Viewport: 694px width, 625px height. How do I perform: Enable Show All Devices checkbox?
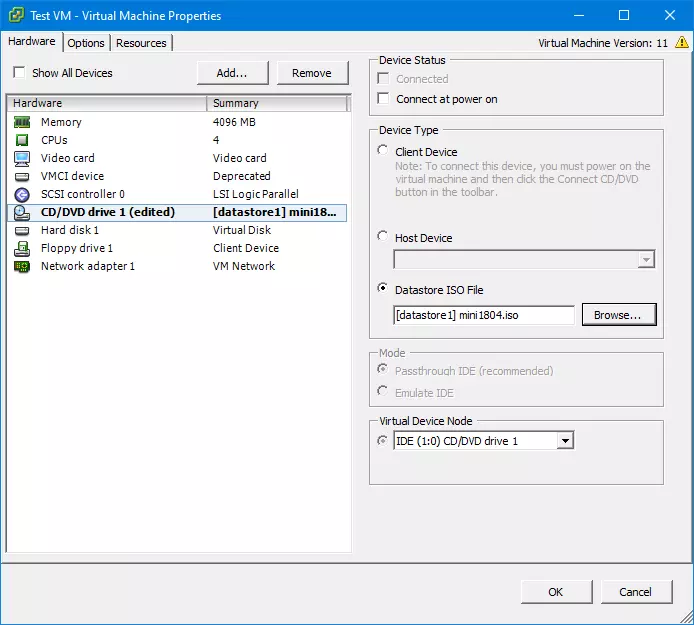point(19,73)
